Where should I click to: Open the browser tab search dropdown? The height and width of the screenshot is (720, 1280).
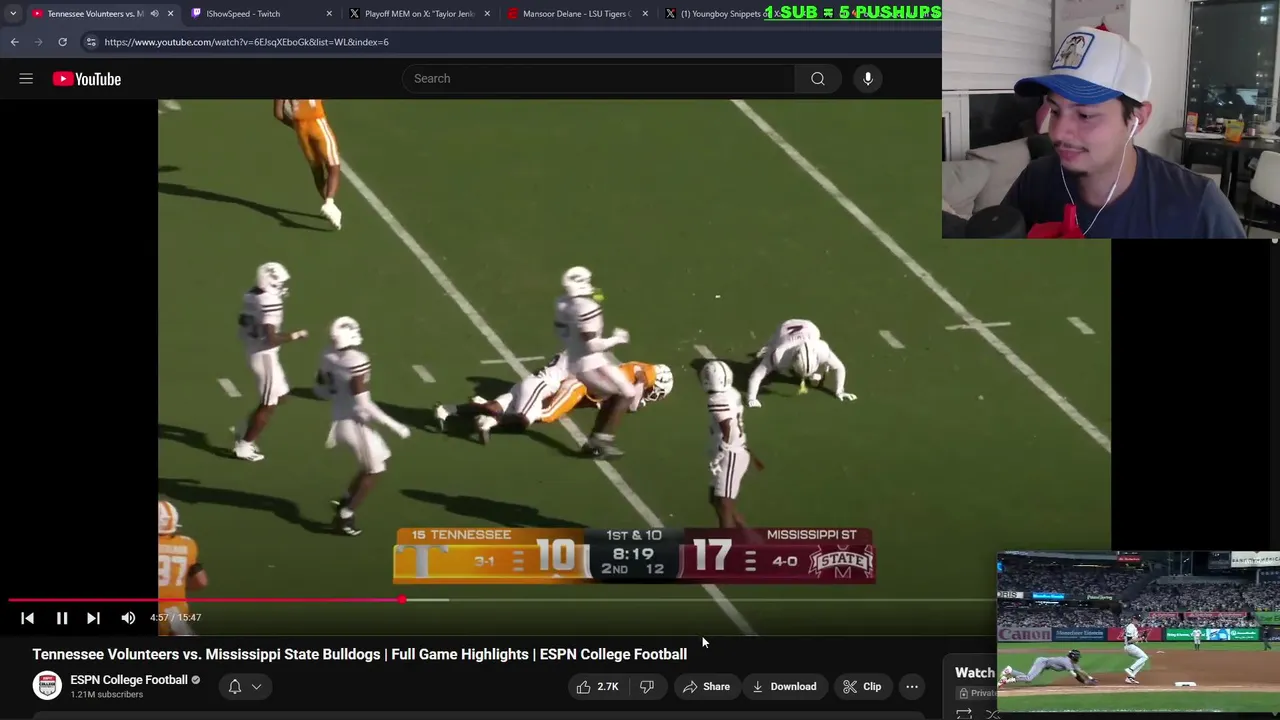click(x=13, y=14)
